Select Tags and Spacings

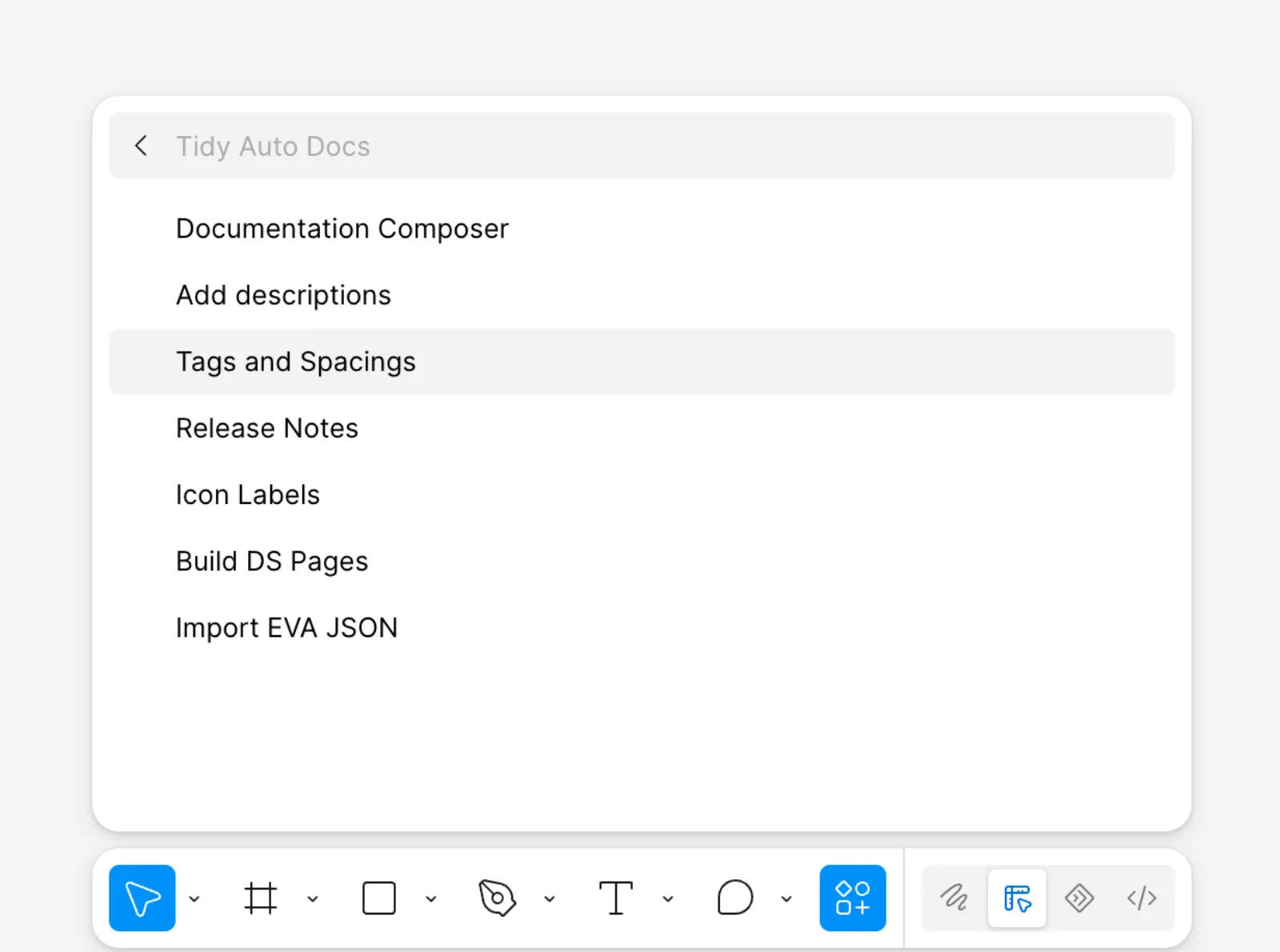pos(642,362)
